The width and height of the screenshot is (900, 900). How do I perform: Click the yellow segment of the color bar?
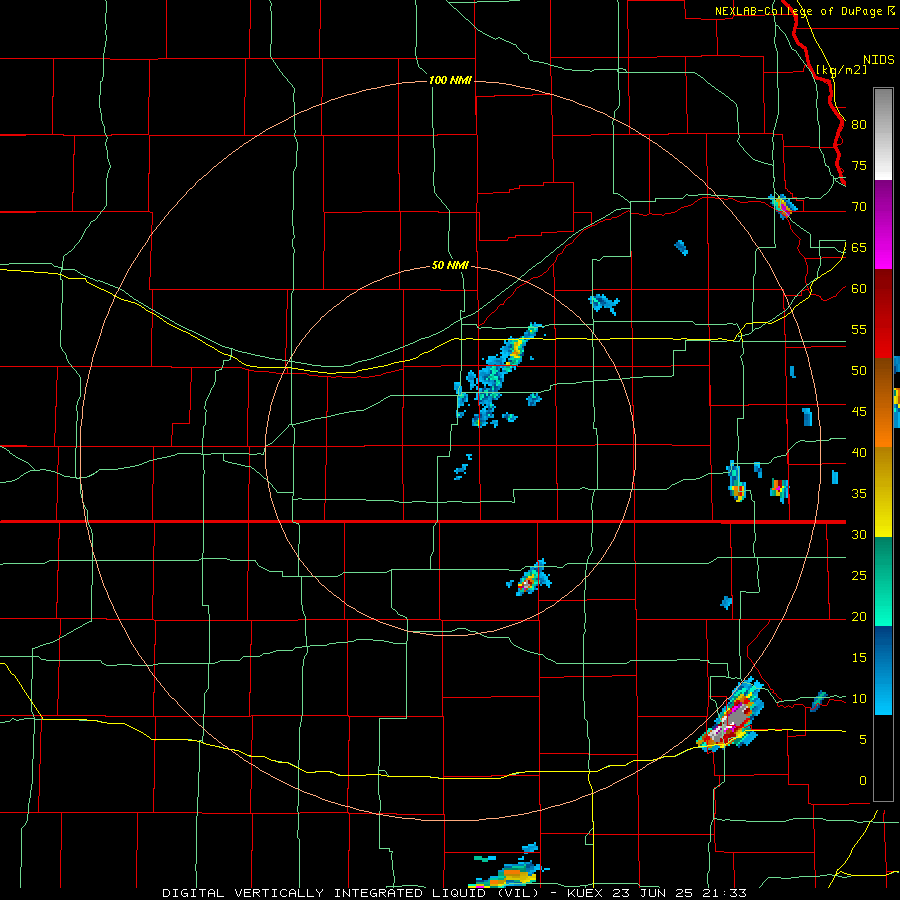point(883,492)
